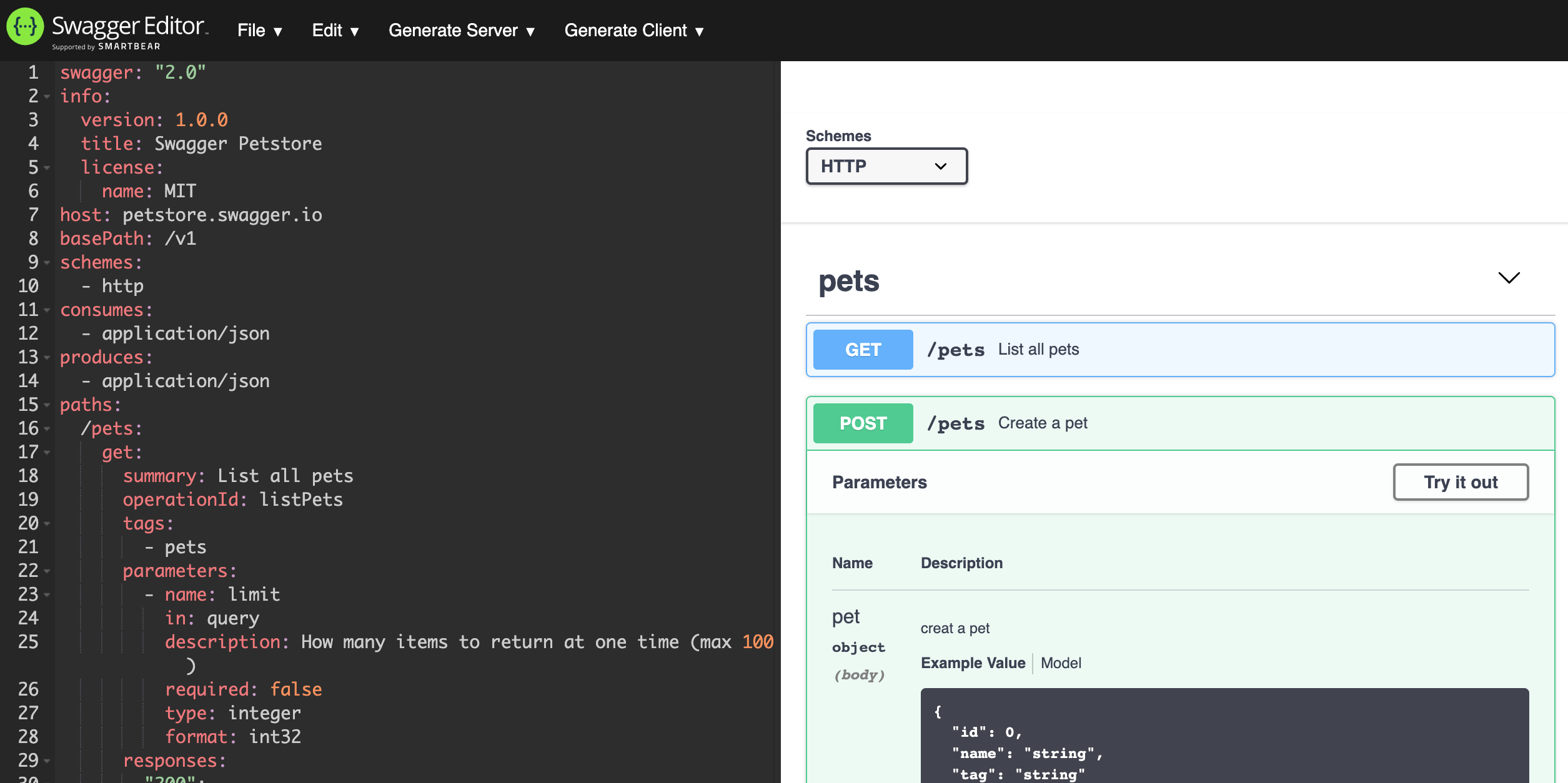Open the Edit menu
Image resolution: width=1568 pixels, height=783 pixels.
[x=335, y=31]
